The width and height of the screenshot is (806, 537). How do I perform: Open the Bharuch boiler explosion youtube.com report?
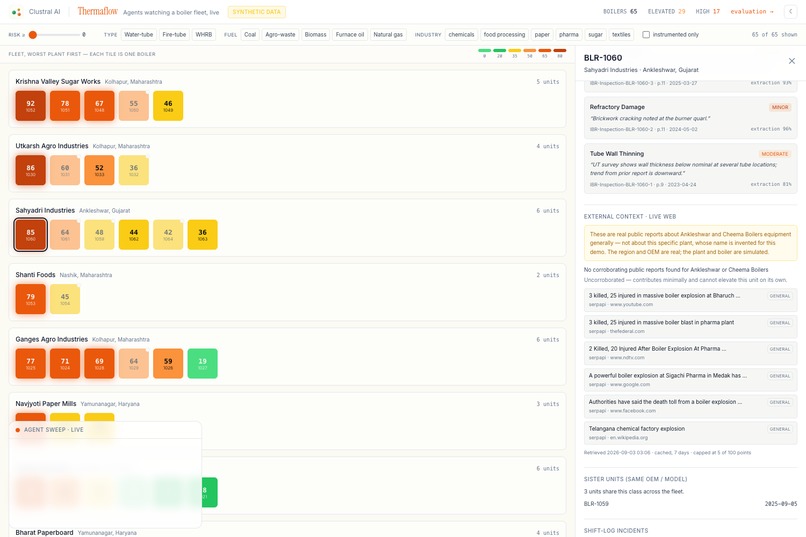click(x=690, y=300)
